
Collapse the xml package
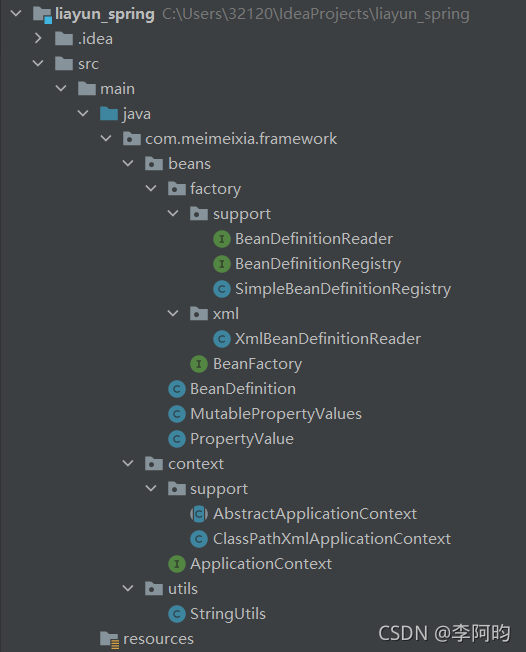pos(173,314)
